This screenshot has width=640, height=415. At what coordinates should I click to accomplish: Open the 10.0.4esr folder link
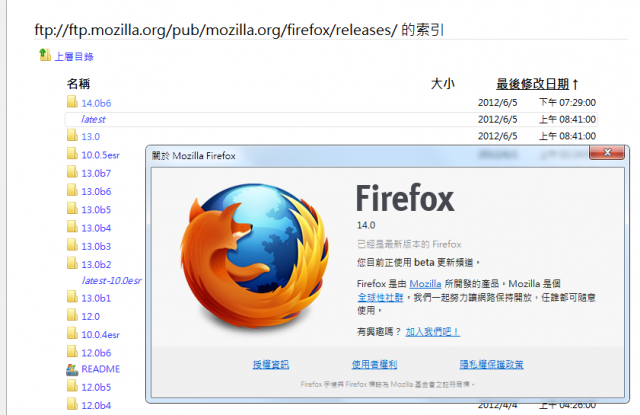[100, 335]
